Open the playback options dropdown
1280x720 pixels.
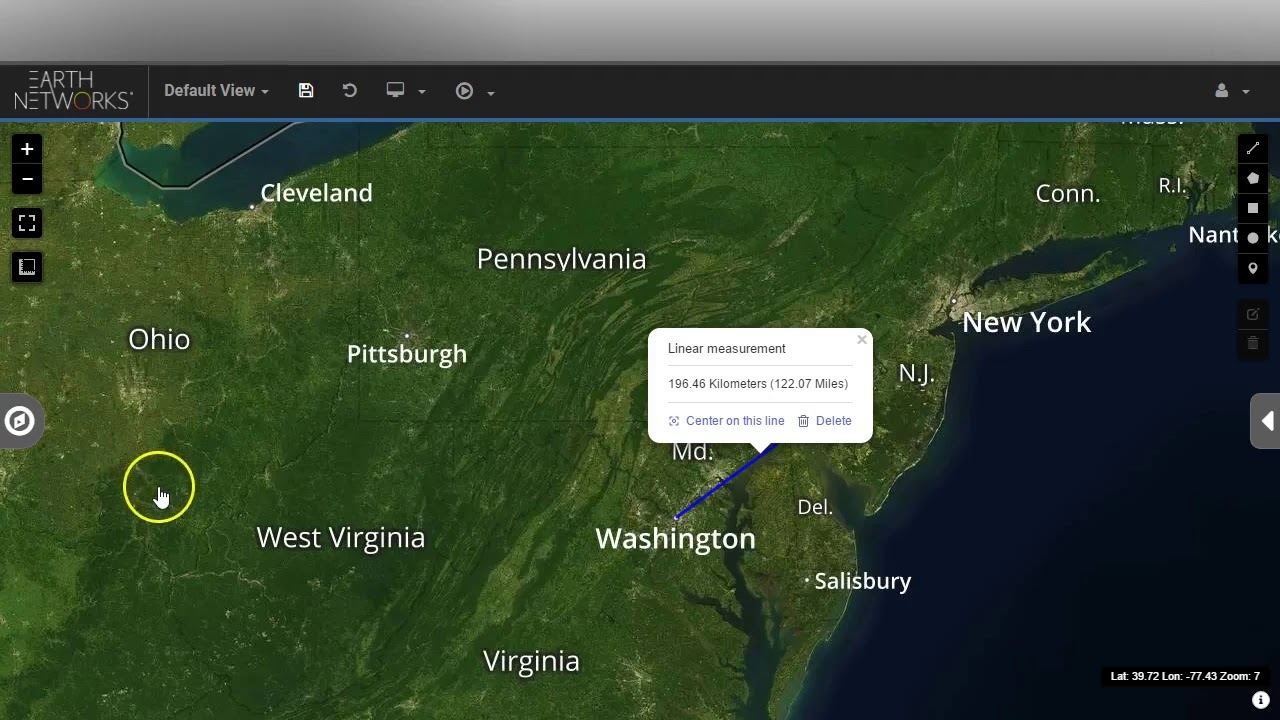coord(475,91)
